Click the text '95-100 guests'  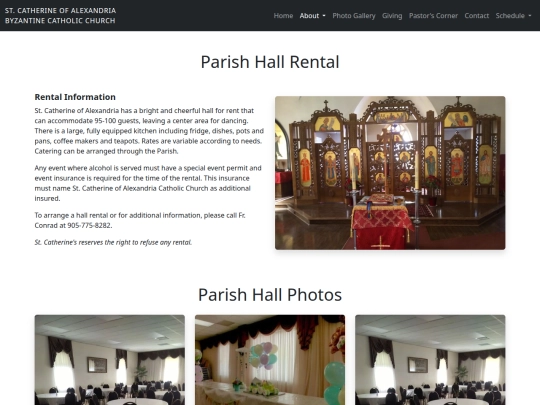click(x=117, y=121)
